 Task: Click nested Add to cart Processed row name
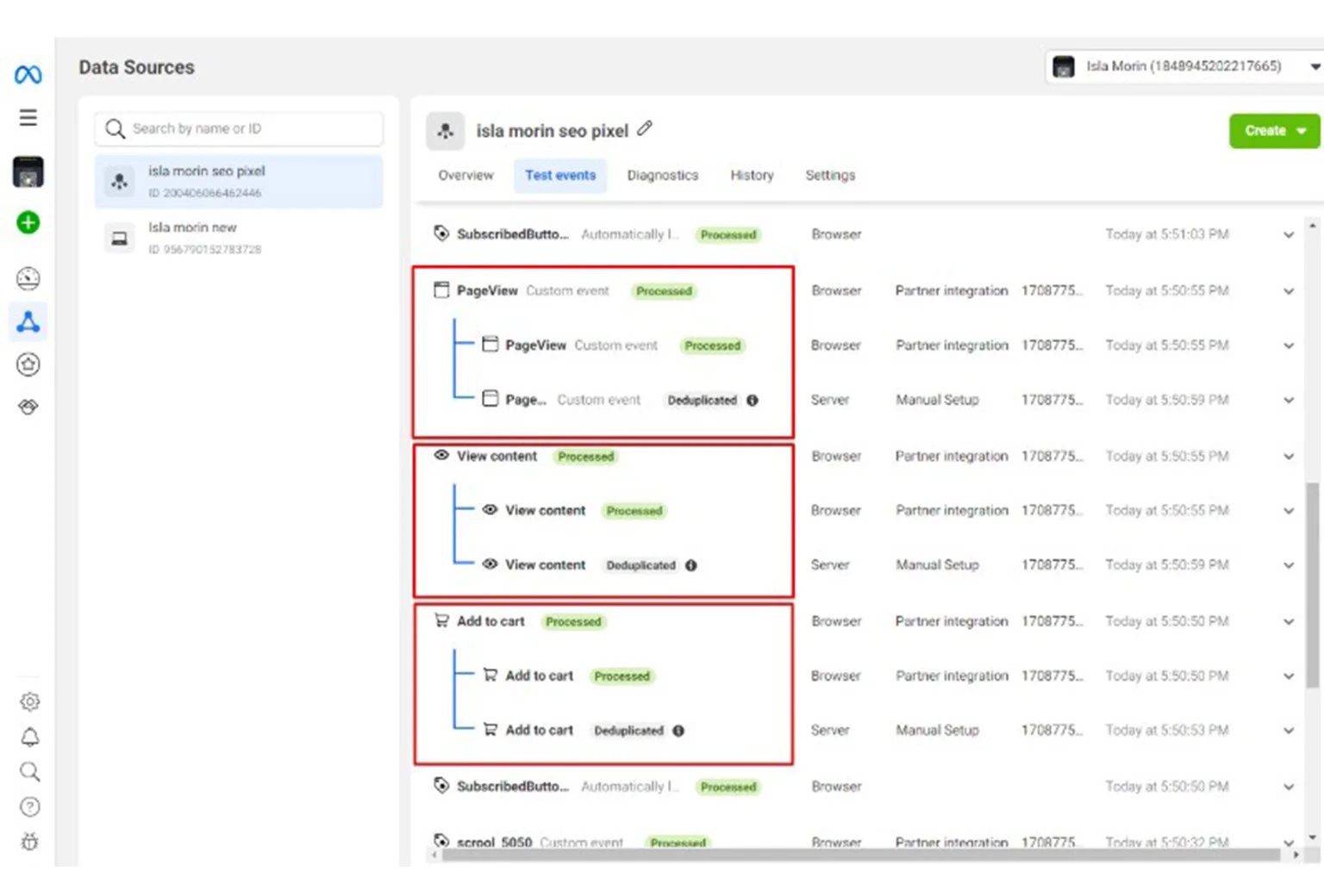click(539, 675)
